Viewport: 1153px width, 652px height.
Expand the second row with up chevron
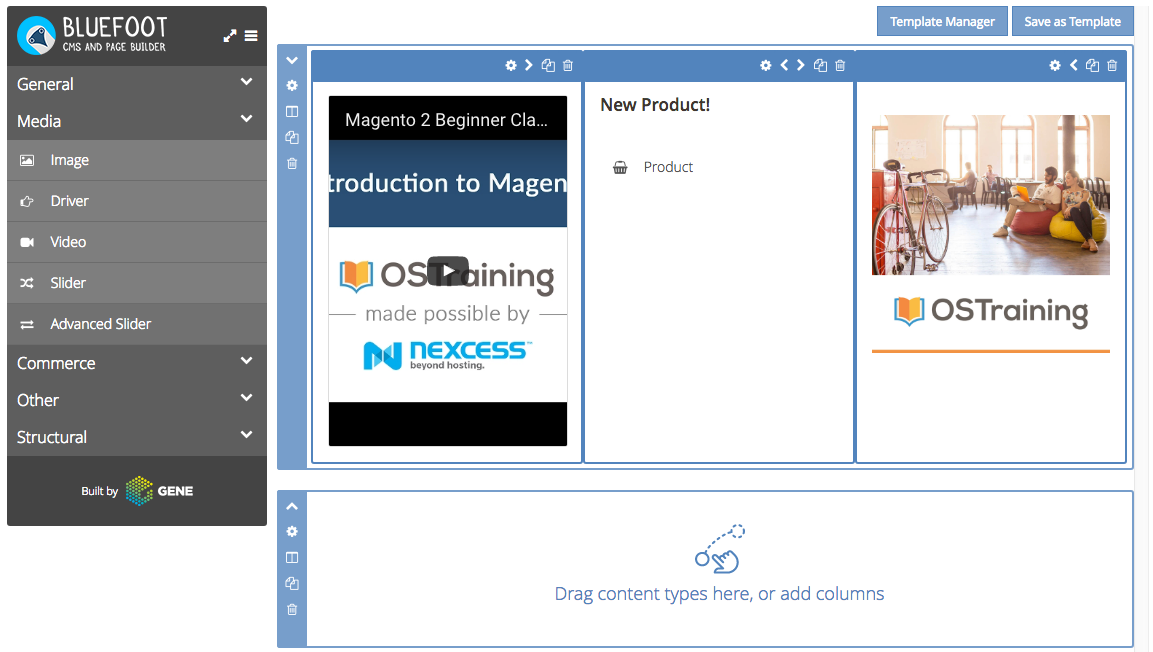[292, 506]
